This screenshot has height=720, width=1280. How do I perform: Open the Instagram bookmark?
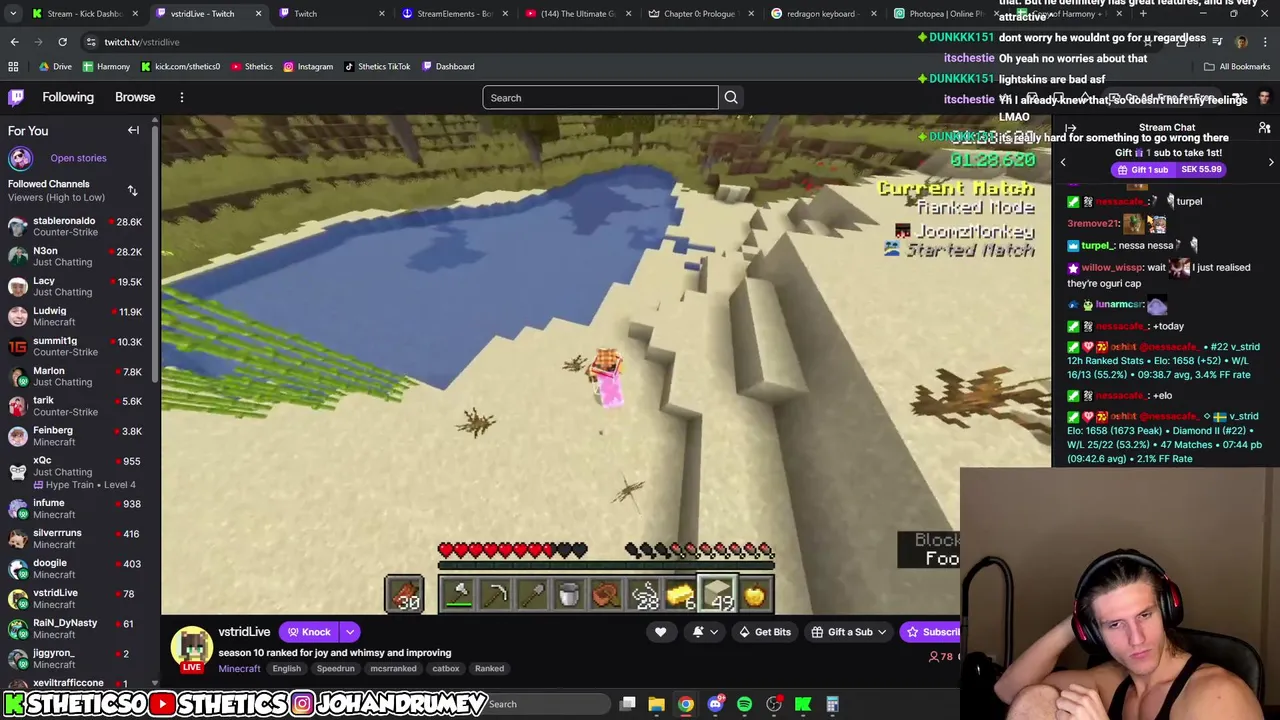click(308, 66)
